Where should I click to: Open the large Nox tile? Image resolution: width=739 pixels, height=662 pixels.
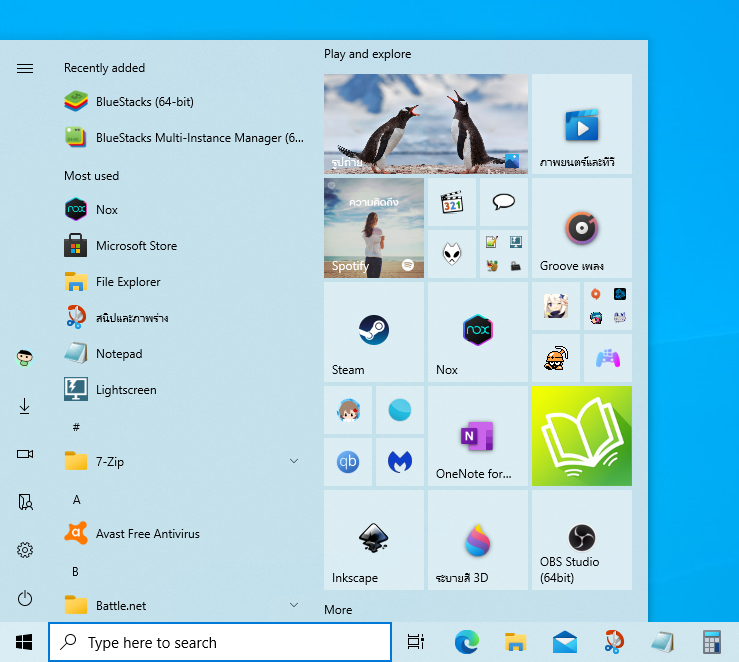click(x=478, y=332)
